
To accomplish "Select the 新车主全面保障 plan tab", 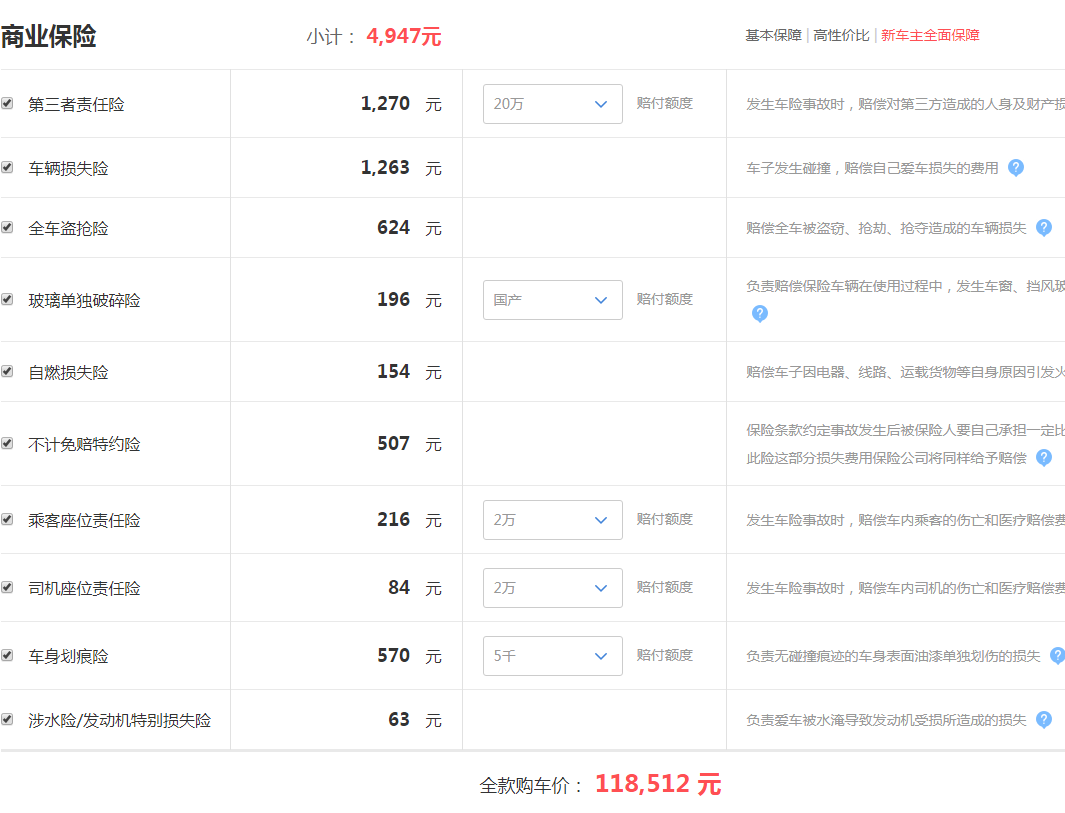I will coord(930,35).
